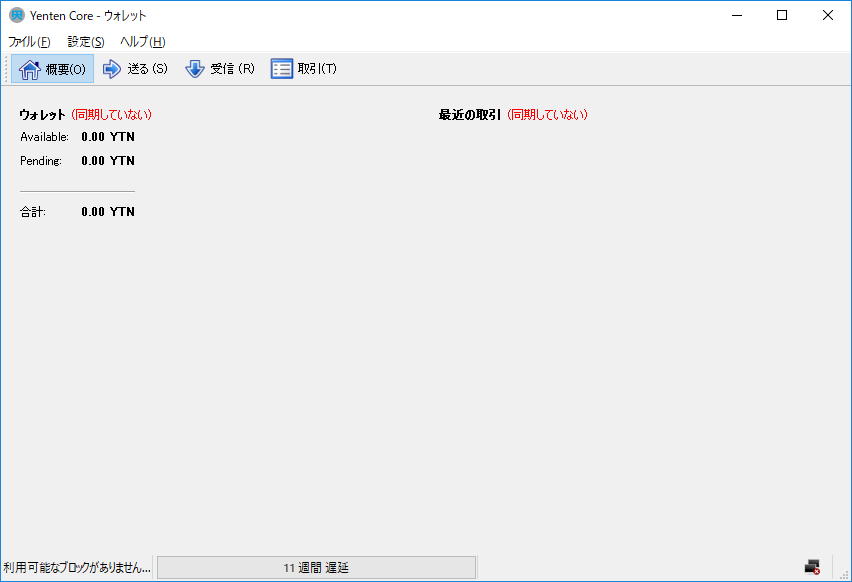
Task: Open the ファイル menu
Action: pyautogui.click(x=27, y=42)
